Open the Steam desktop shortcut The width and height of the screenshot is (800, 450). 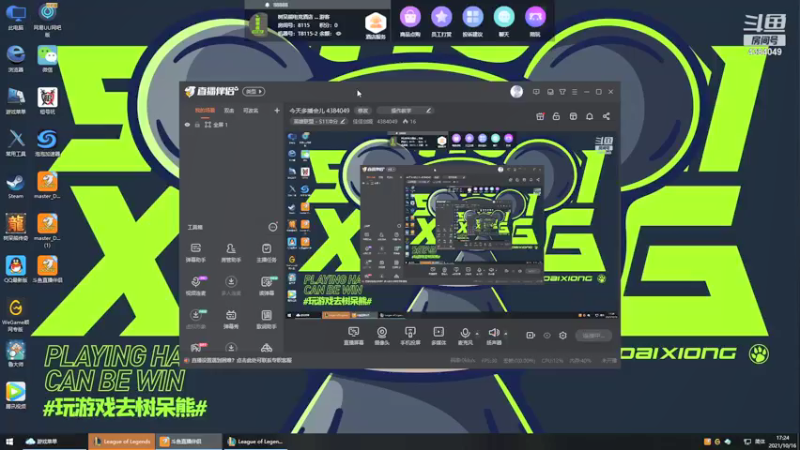[15, 186]
